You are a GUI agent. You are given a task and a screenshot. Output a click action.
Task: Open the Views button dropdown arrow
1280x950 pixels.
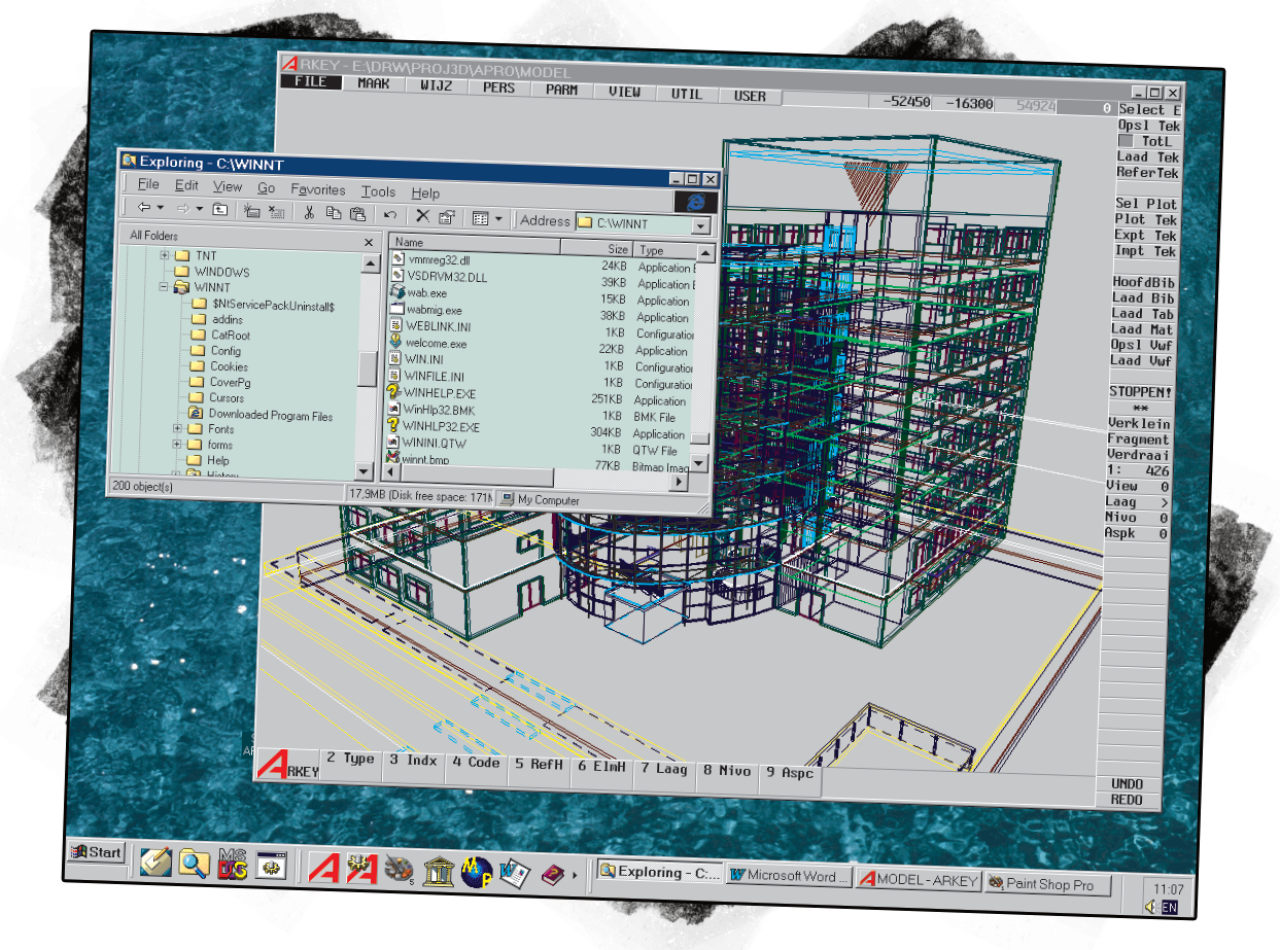498,219
